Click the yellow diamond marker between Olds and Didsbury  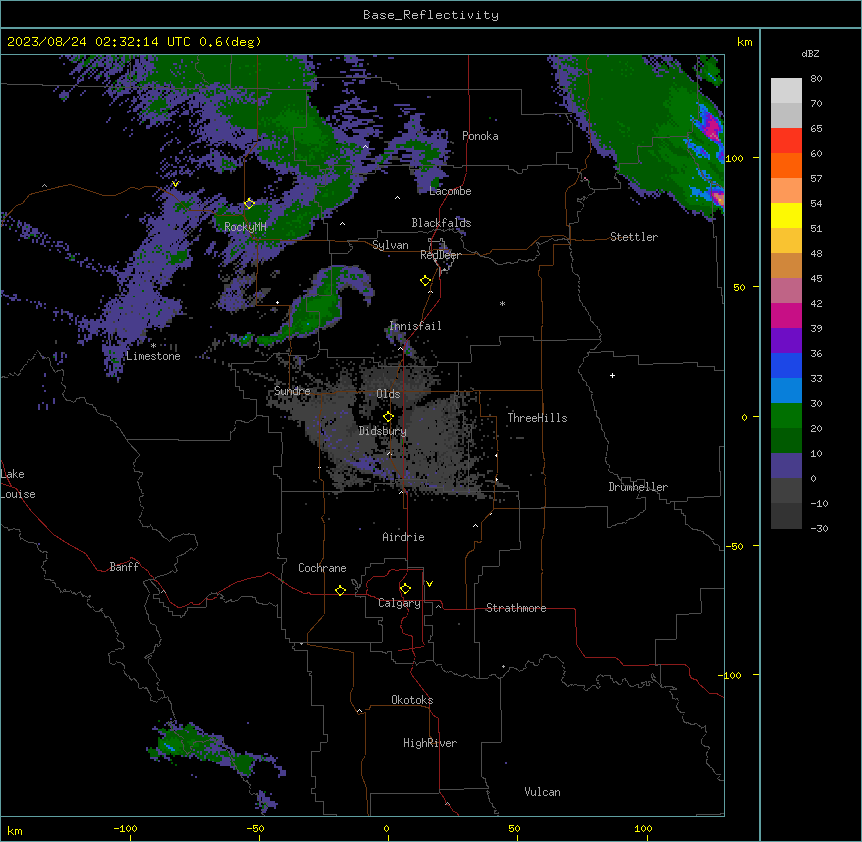click(x=388, y=417)
